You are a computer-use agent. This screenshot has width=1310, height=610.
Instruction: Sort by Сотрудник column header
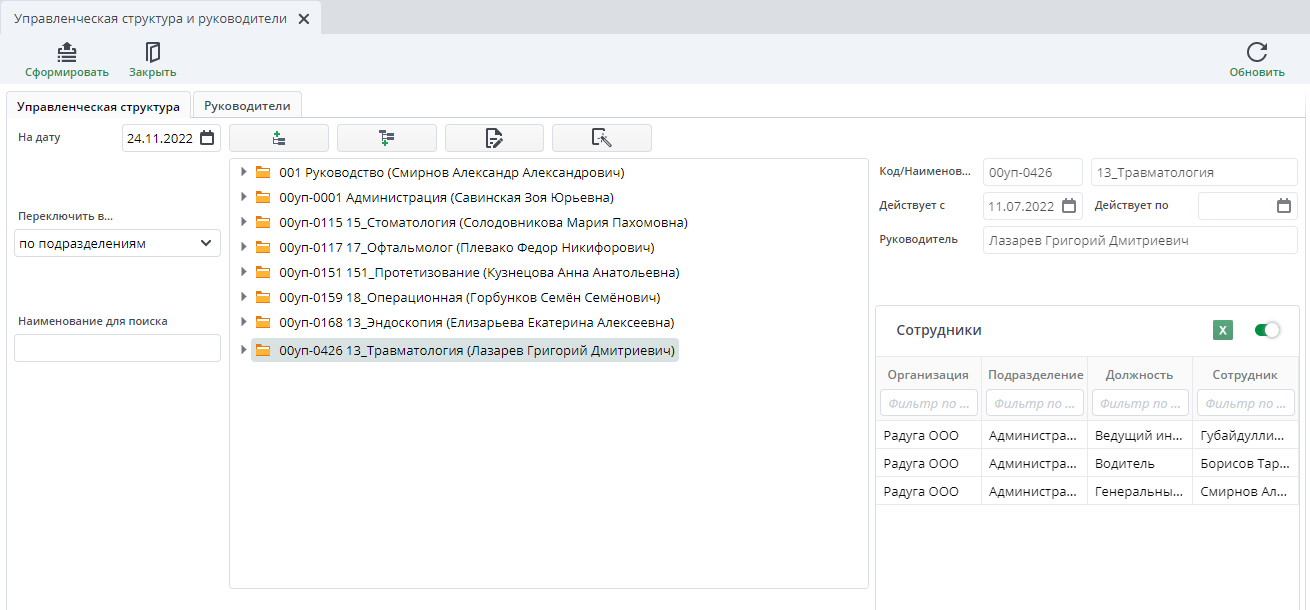pyautogui.click(x=1245, y=375)
